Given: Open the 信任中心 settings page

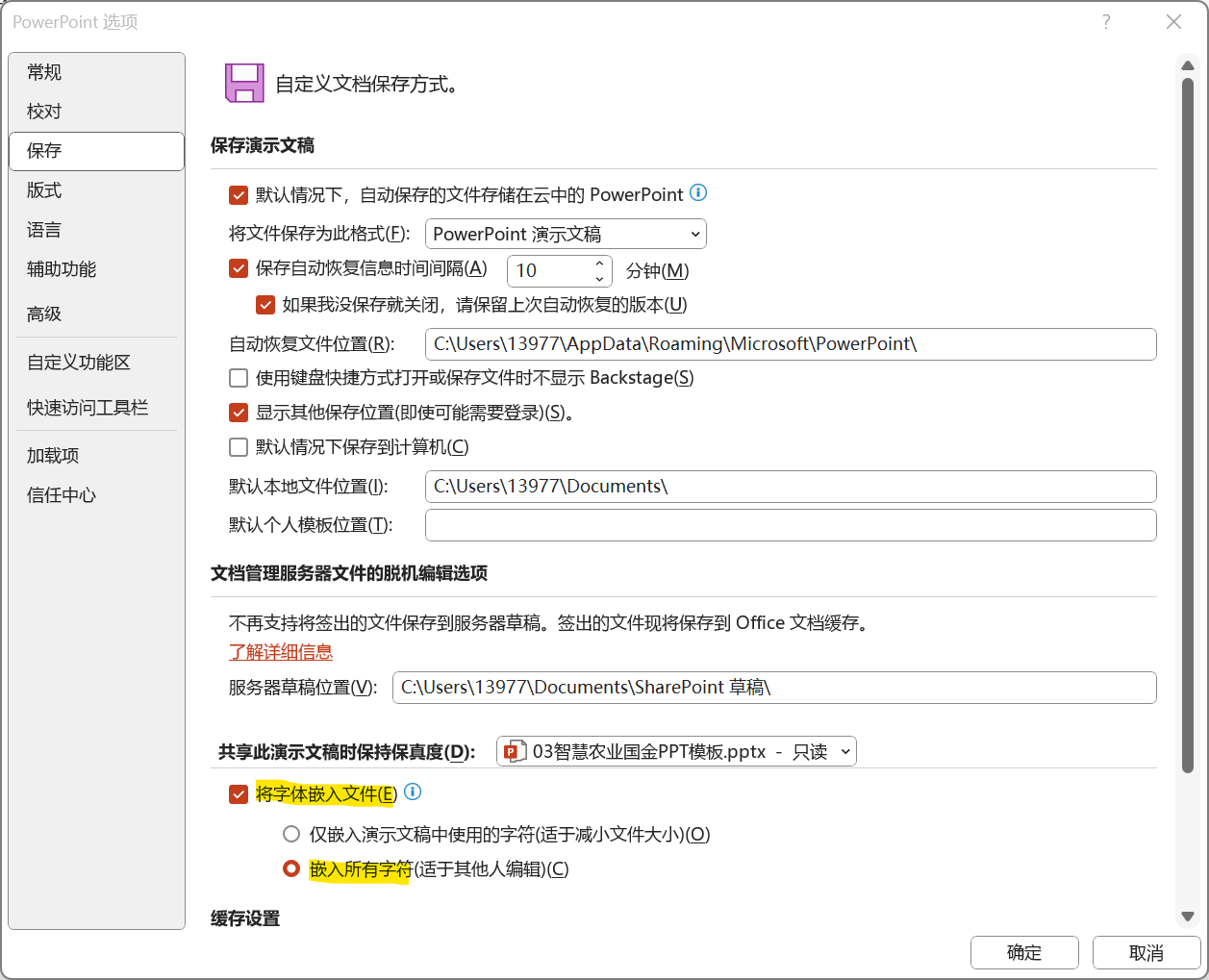Looking at the screenshot, I should point(61,495).
